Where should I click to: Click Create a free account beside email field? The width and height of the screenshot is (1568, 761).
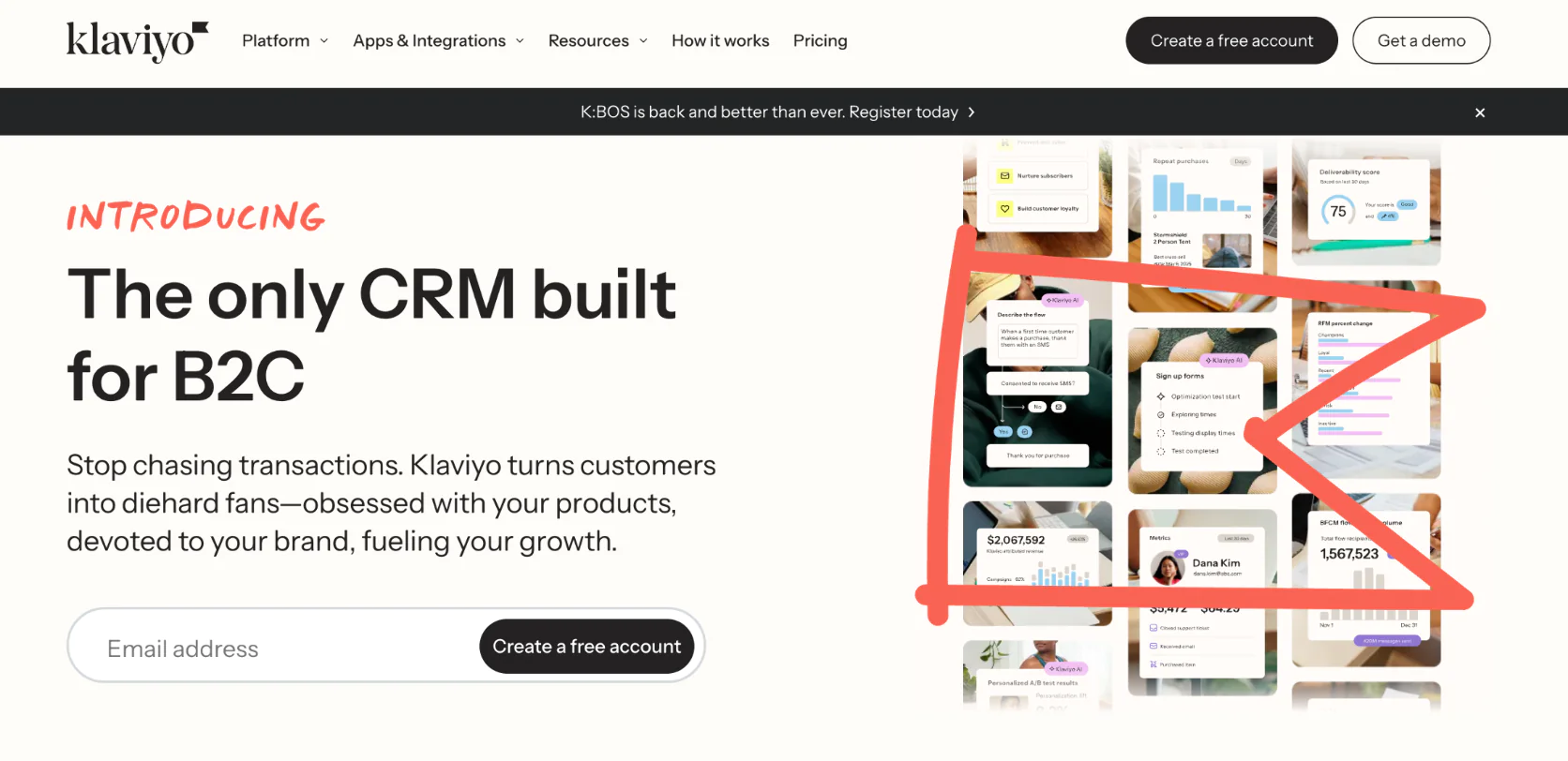click(x=587, y=647)
